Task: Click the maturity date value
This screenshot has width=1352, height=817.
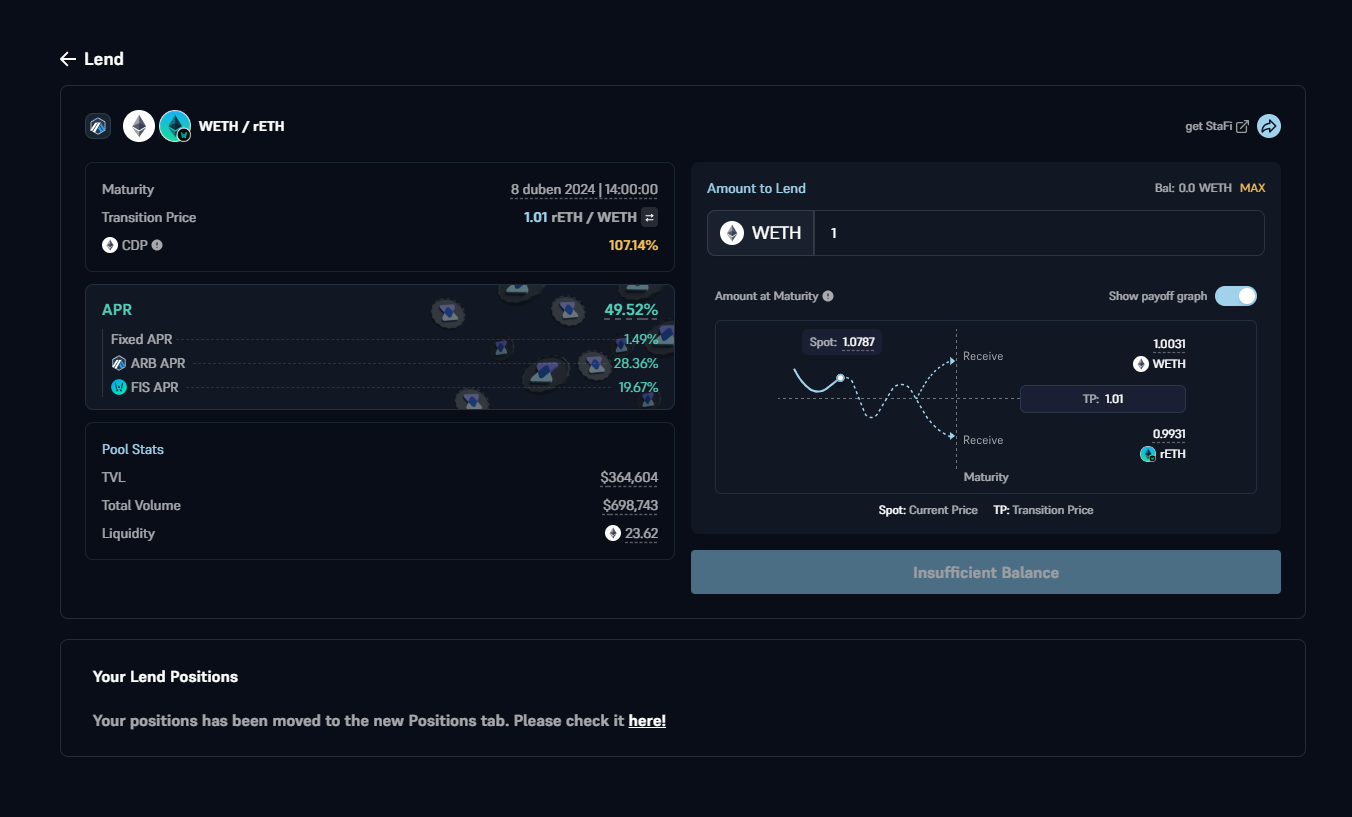Action: tap(584, 189)
